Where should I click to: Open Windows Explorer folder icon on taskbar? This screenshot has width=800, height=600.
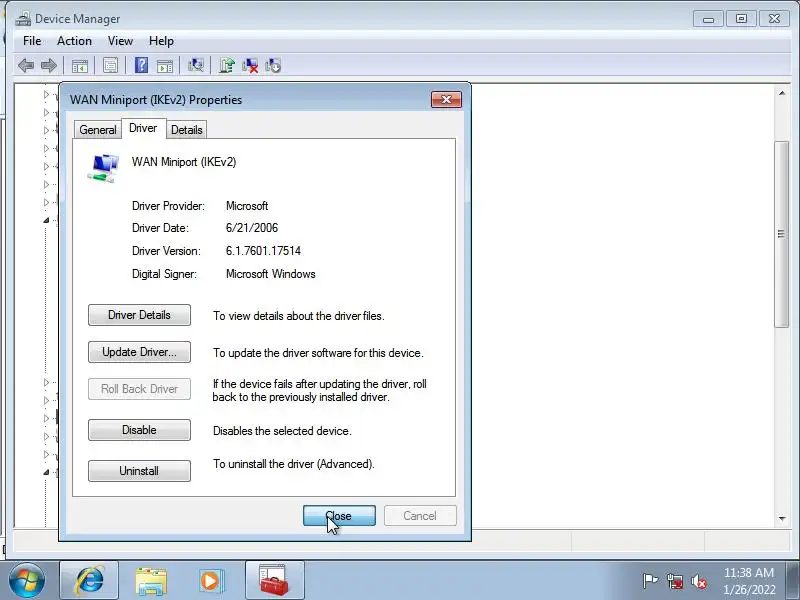coord(151,581)
